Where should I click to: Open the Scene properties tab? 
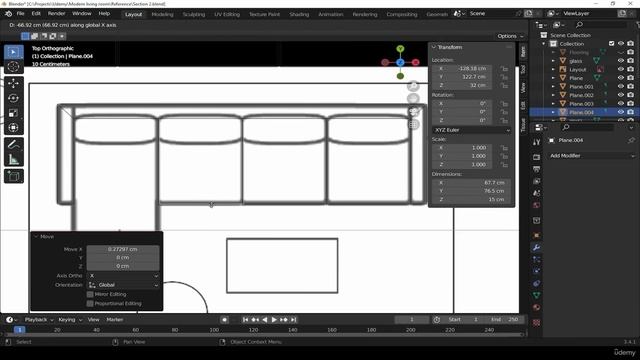536,193
